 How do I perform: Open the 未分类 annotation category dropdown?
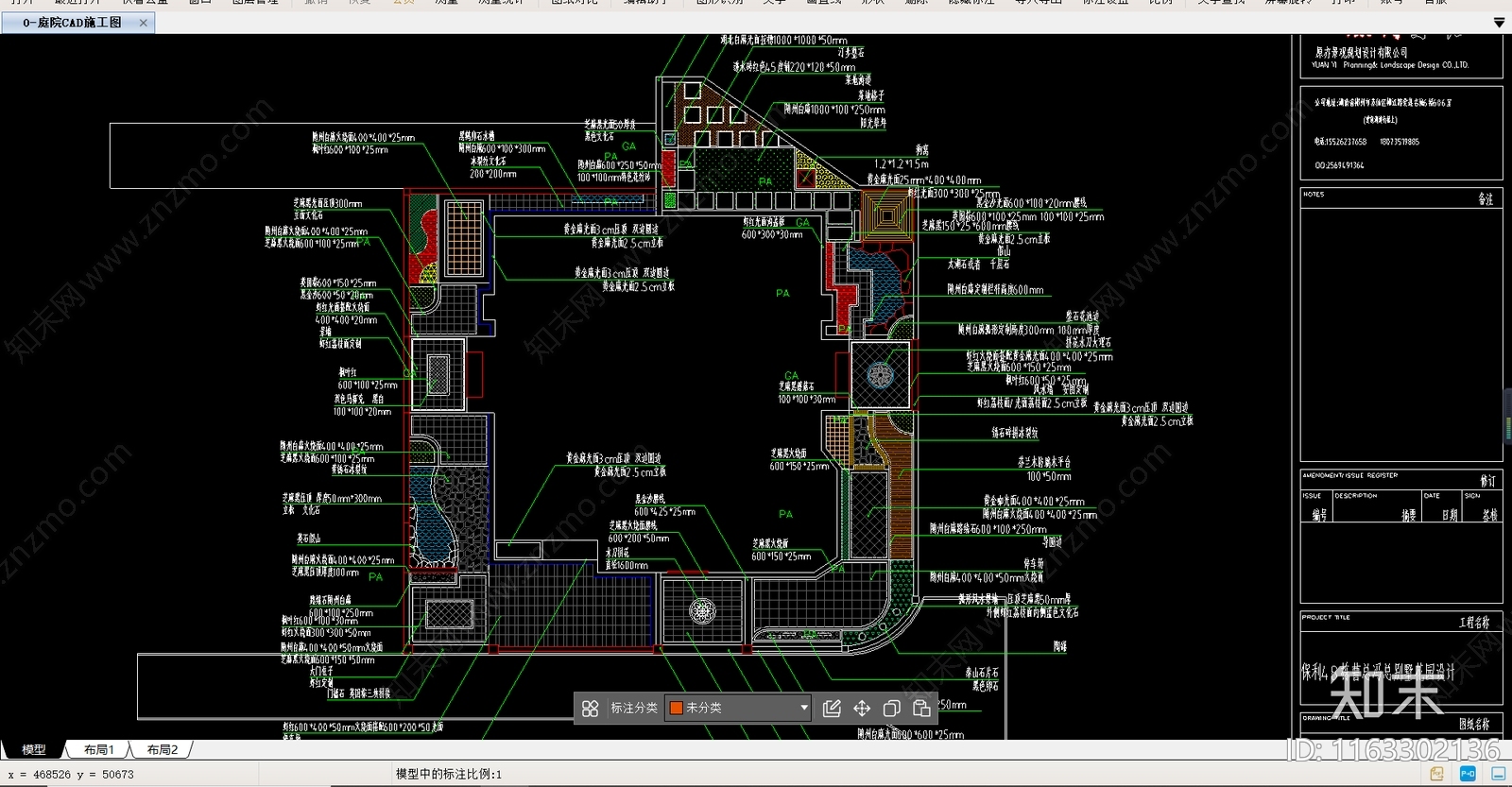(738, 708)
